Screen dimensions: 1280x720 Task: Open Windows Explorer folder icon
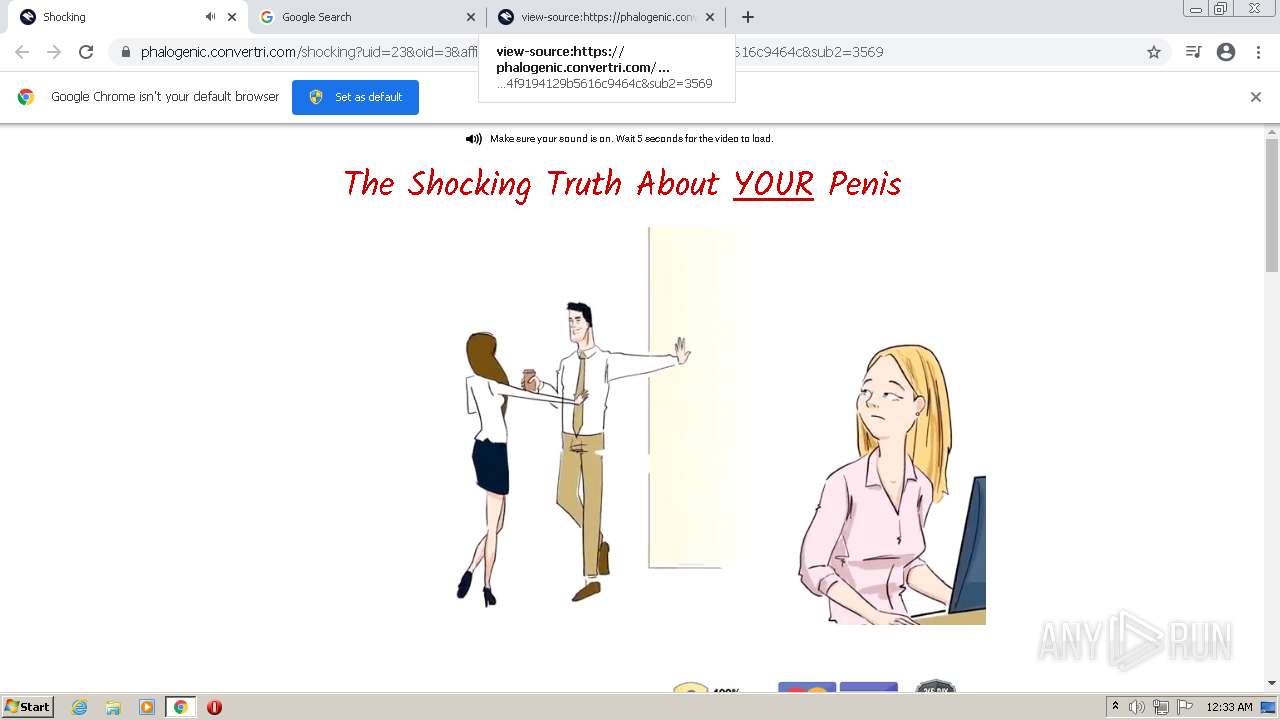tap(113, 707)
